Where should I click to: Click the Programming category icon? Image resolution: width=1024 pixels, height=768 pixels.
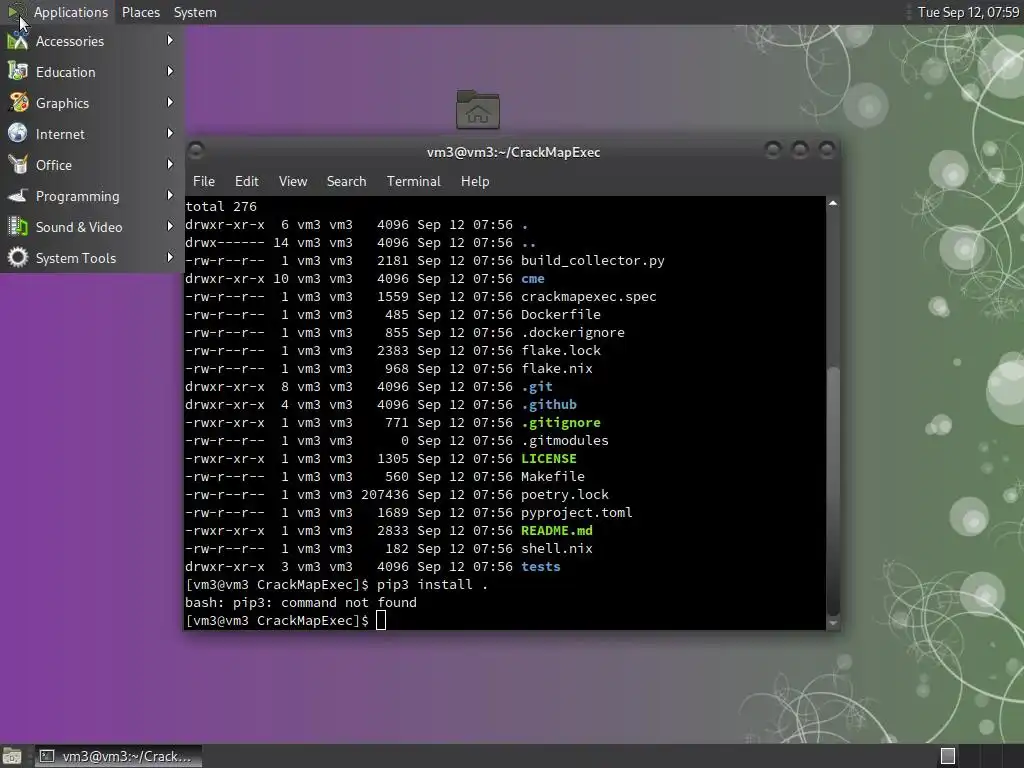point(18,196)
